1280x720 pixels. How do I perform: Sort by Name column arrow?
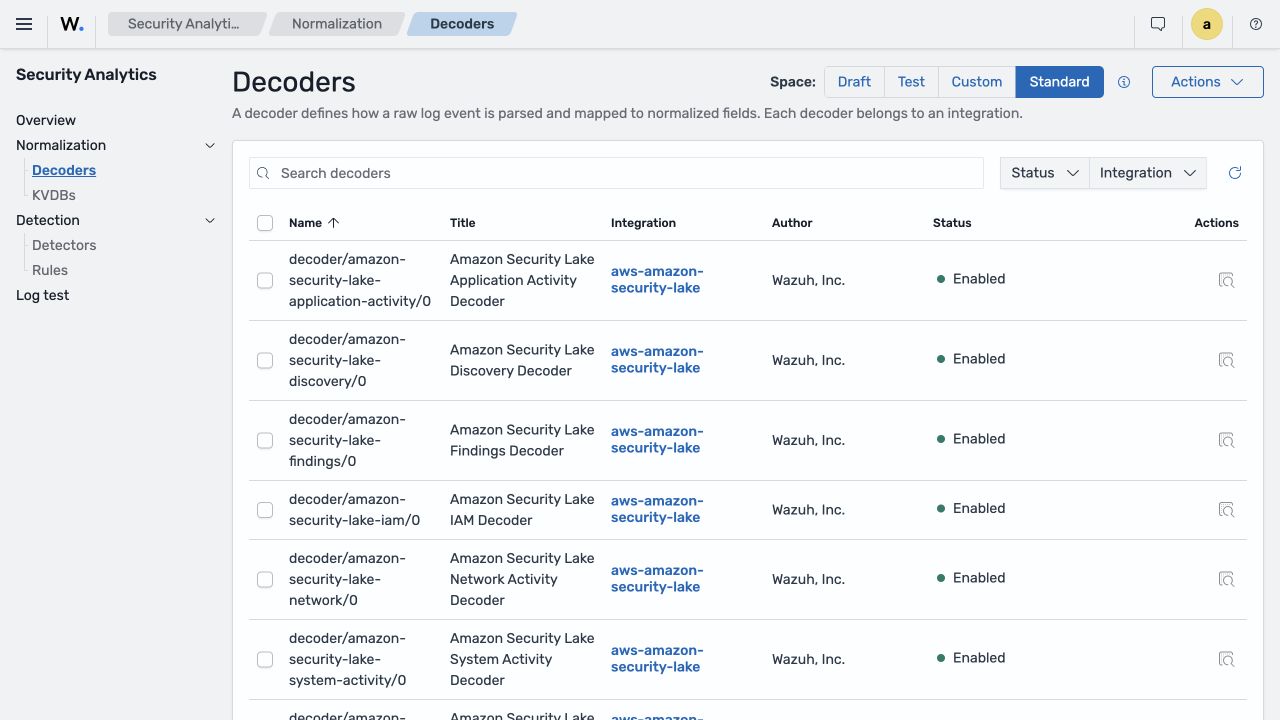coord(334,223)
